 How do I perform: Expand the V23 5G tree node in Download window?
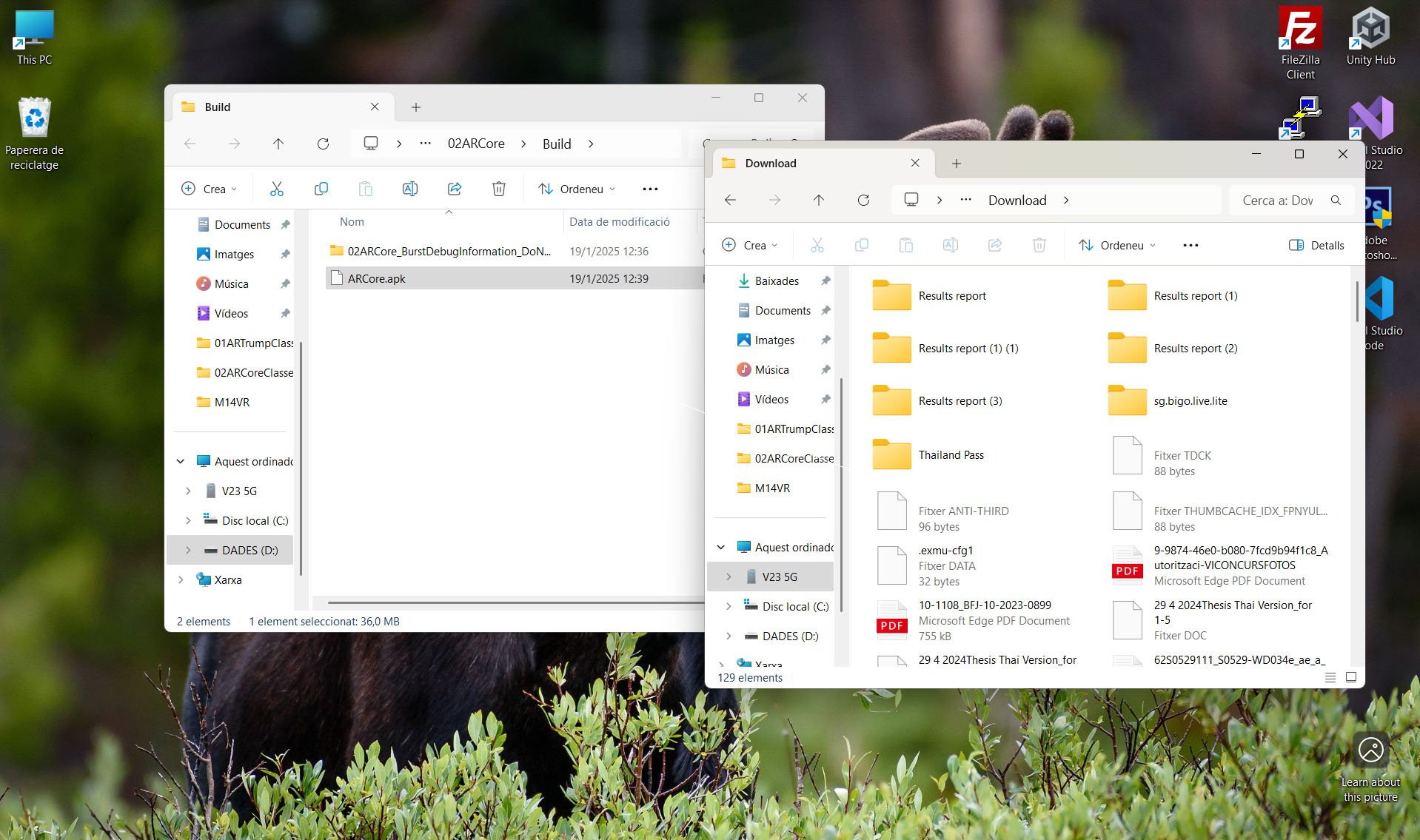click(729, 577)
